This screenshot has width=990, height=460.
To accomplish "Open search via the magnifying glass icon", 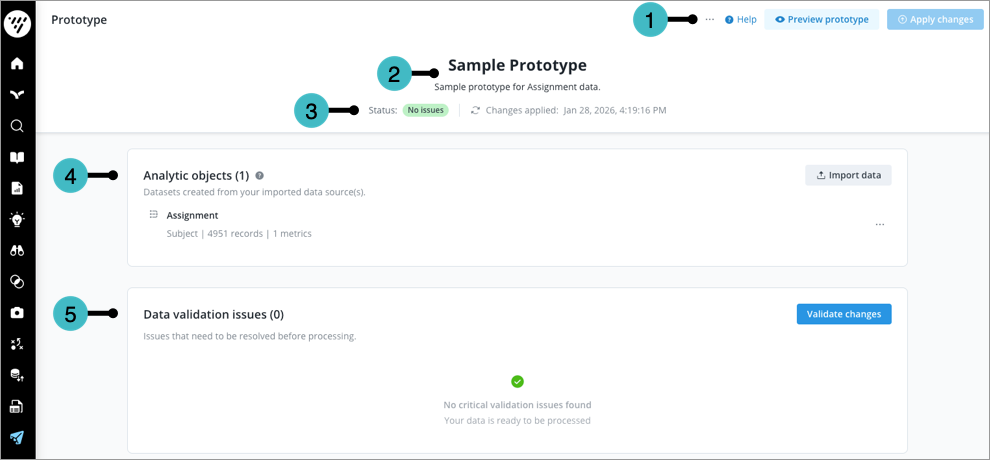I will pyautogui.click(x=17, y=126).
